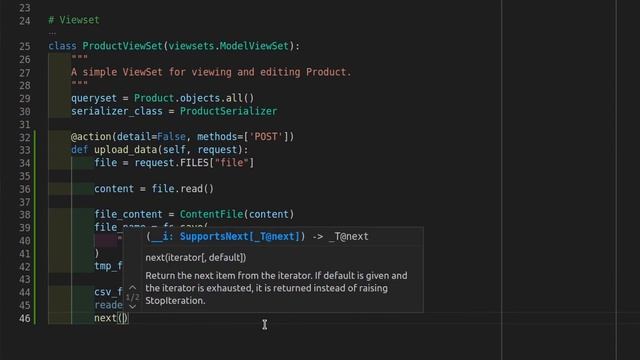Viewport: 640px width, 360px height.
Task: Click 'file_content' variable on line 38
Action: pos(128,214)
